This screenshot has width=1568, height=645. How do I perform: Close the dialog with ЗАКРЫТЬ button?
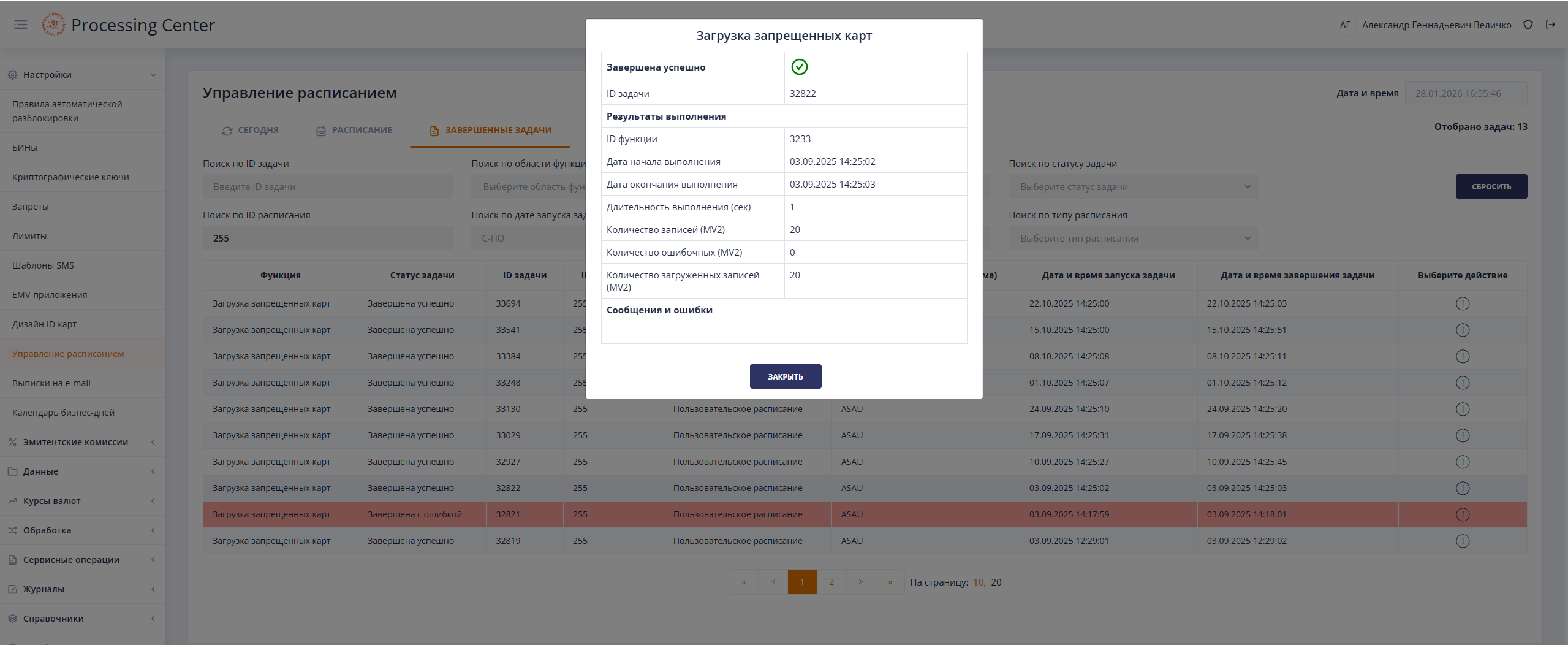[x=785, y=376]
